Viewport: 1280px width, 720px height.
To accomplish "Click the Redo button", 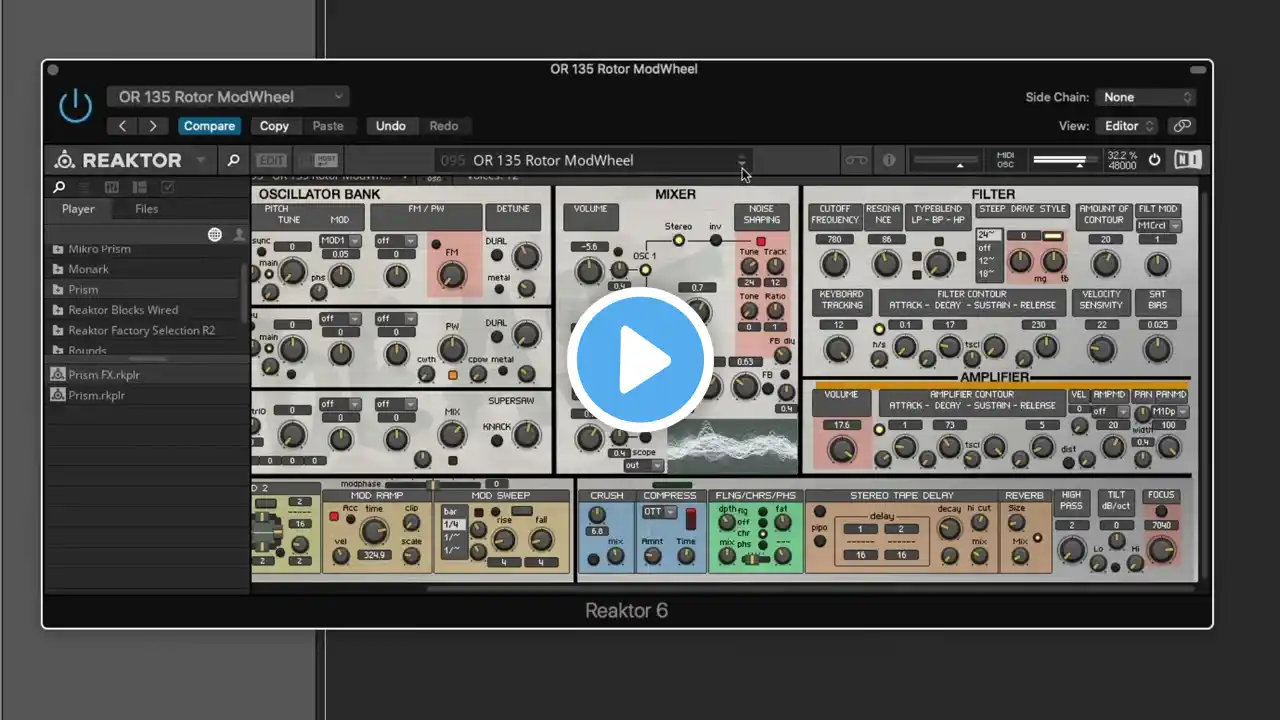I will point(444,126).
